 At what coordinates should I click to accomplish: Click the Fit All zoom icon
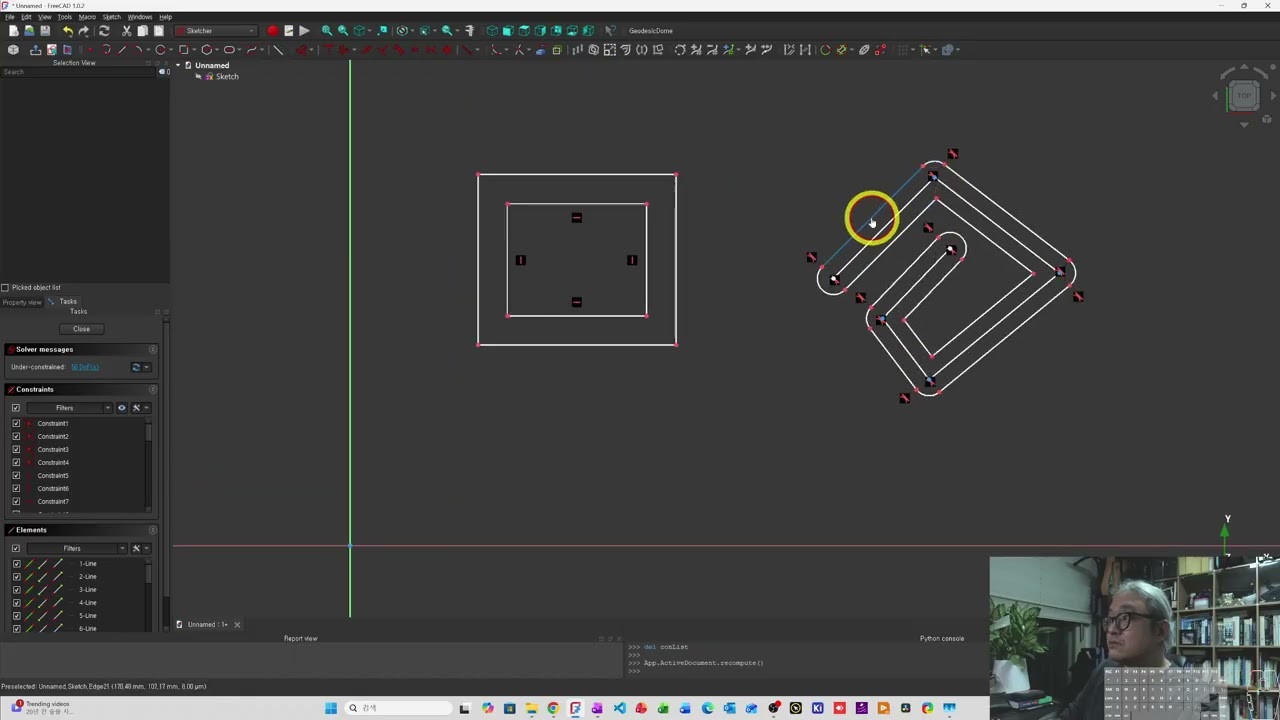pos(327,31)
